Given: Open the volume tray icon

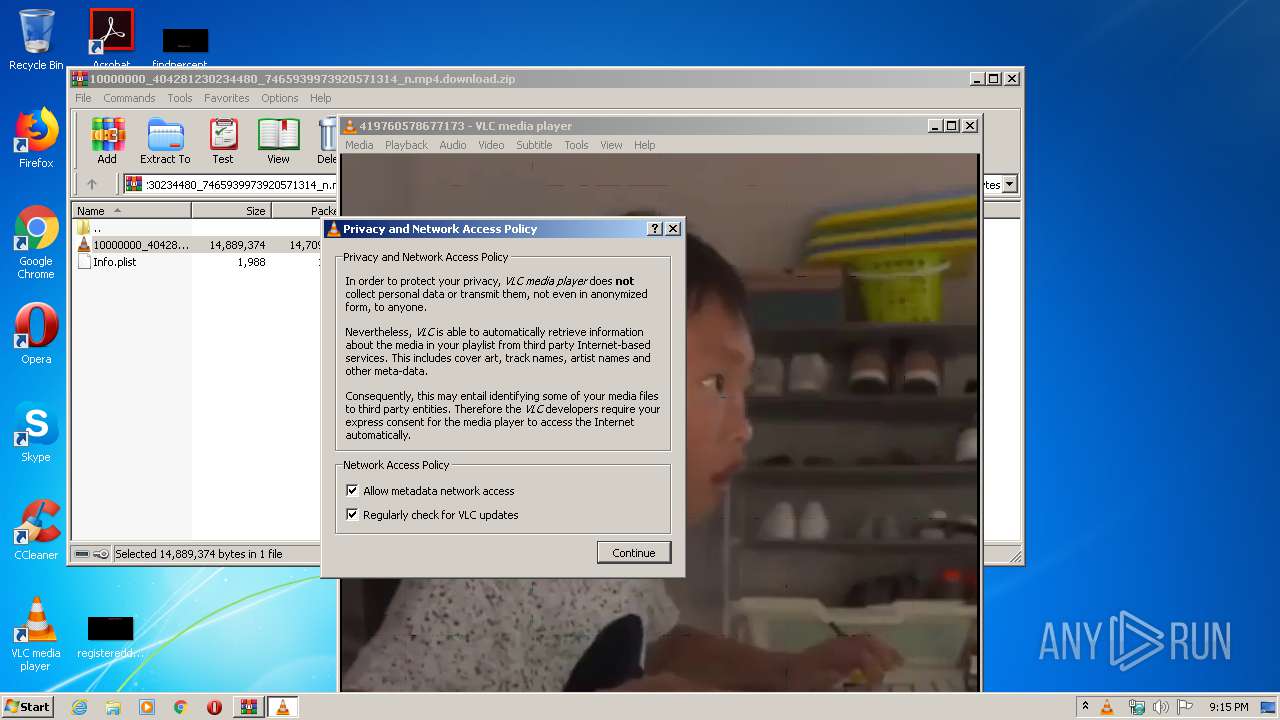Looking at the screenshot, I should [1160, 707].
